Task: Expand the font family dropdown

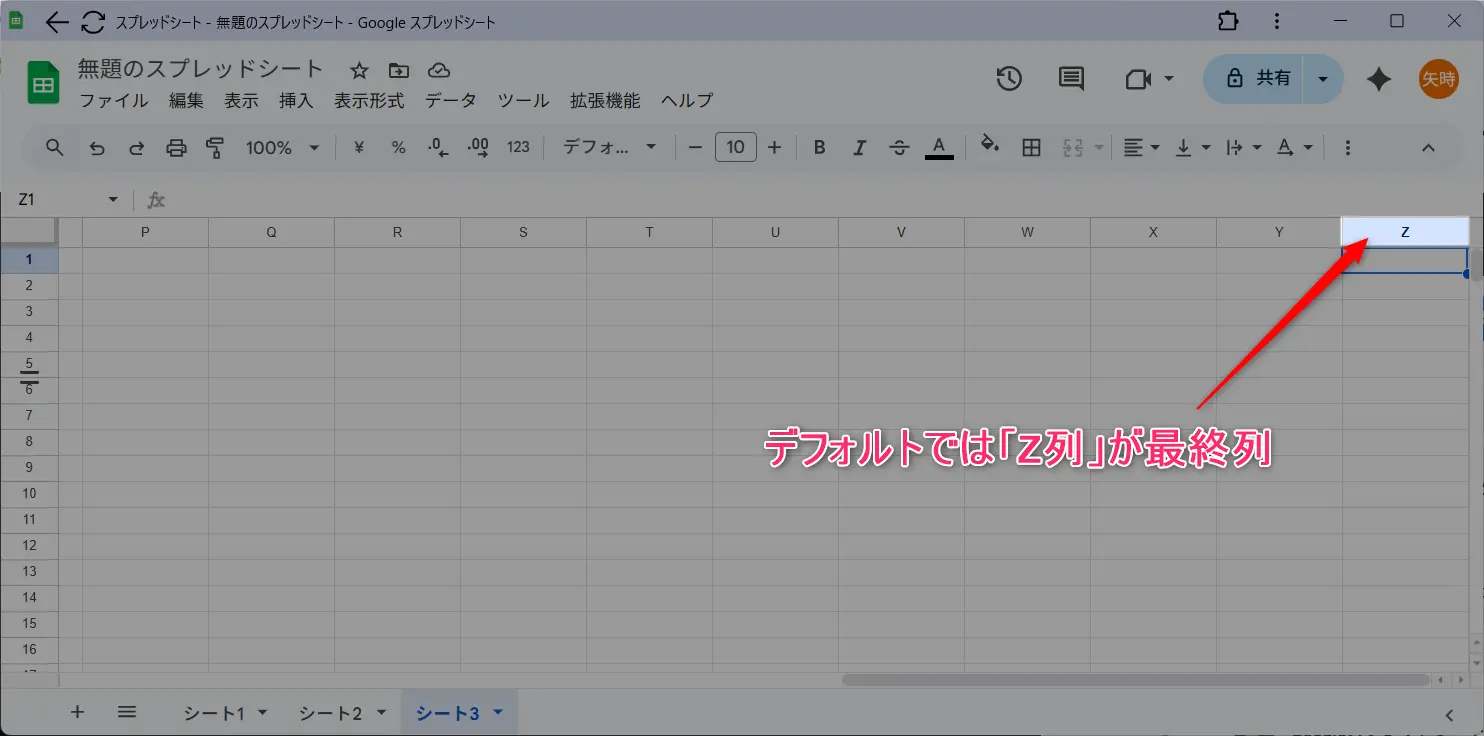Action: [609, 148]
